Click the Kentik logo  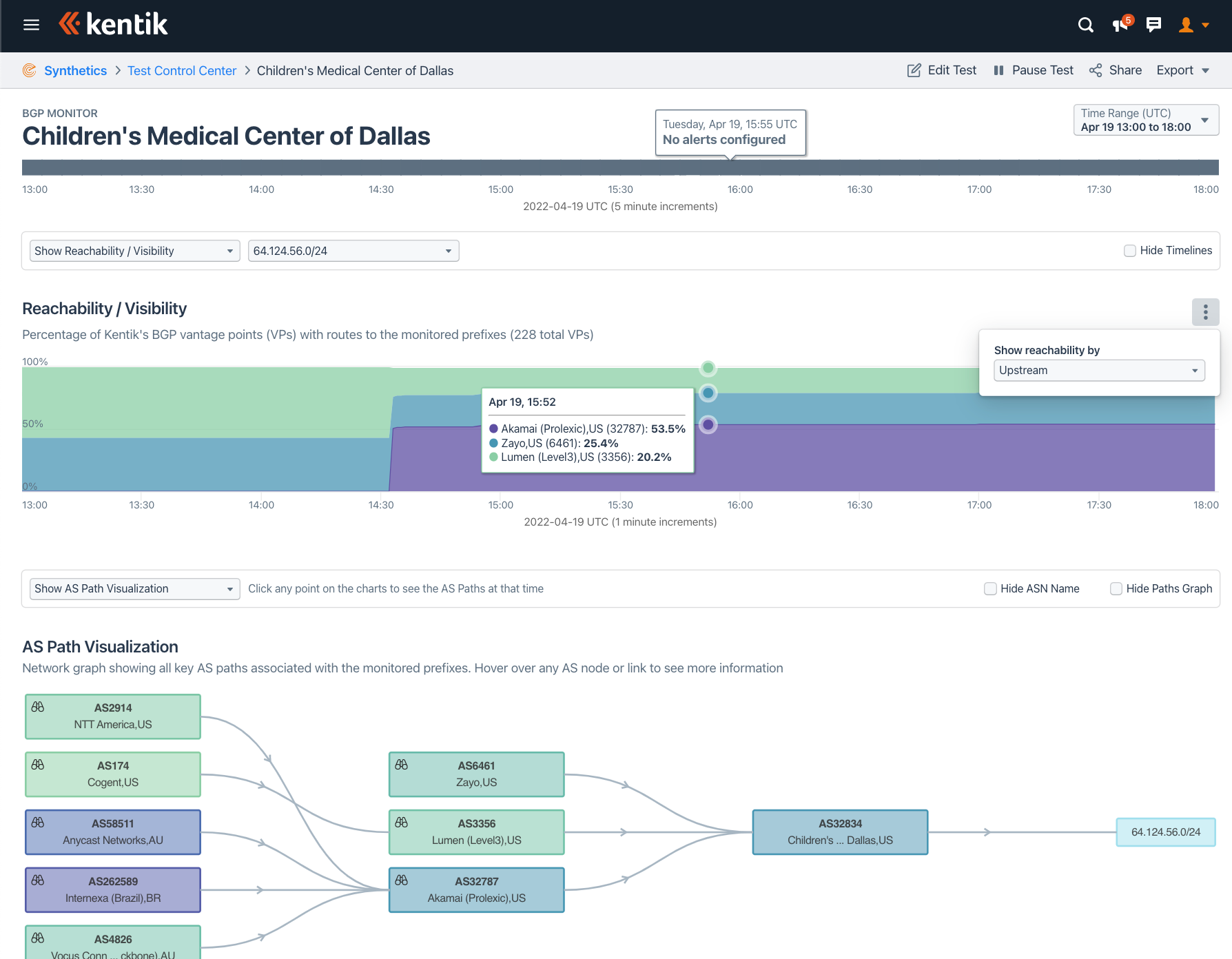pyautogui.click(x=113, y=24)
